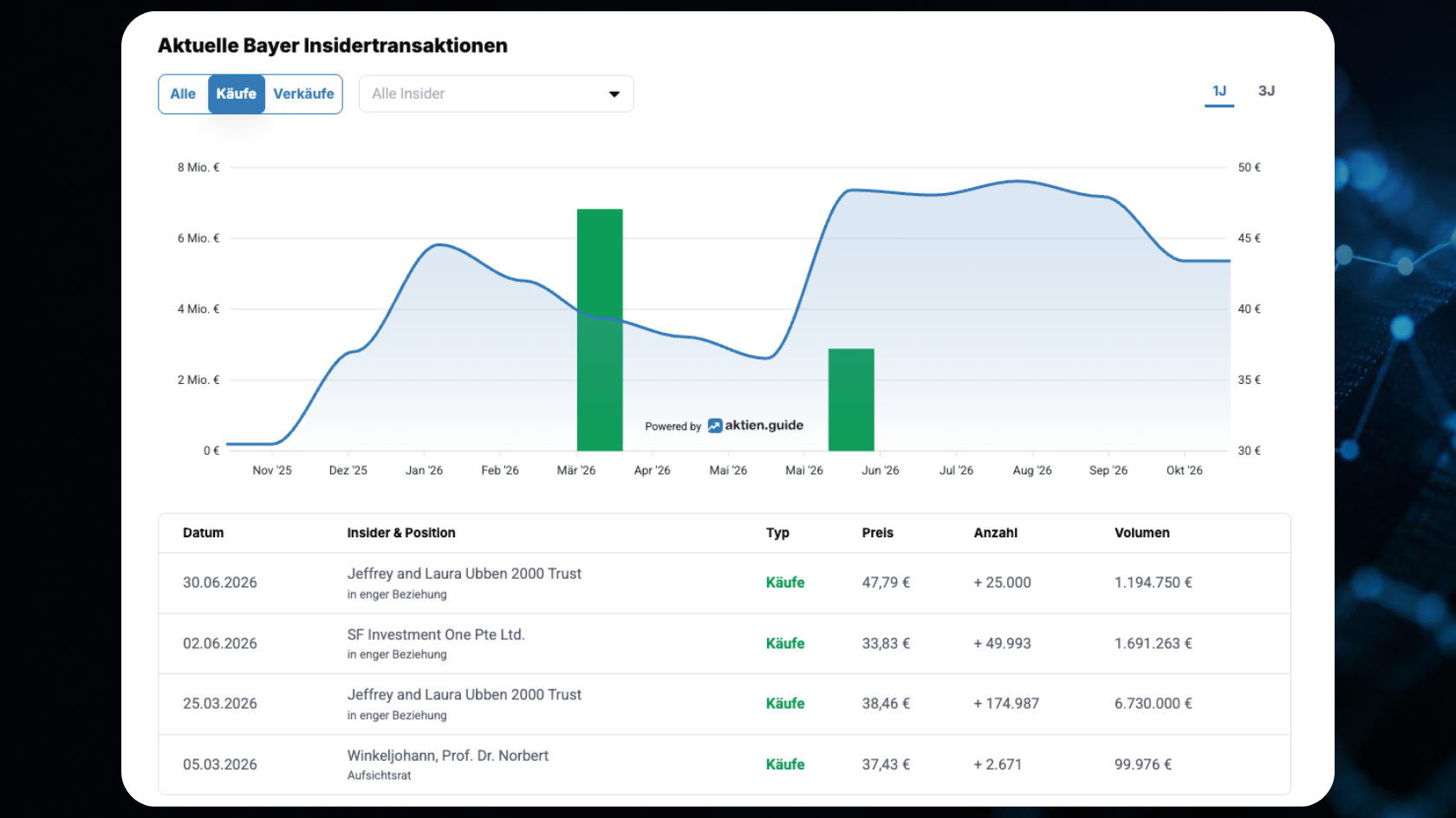The height and width of the screenshot is (818, 1456).
Task: Select the date 30.06.2026
Action: (220, 582)
